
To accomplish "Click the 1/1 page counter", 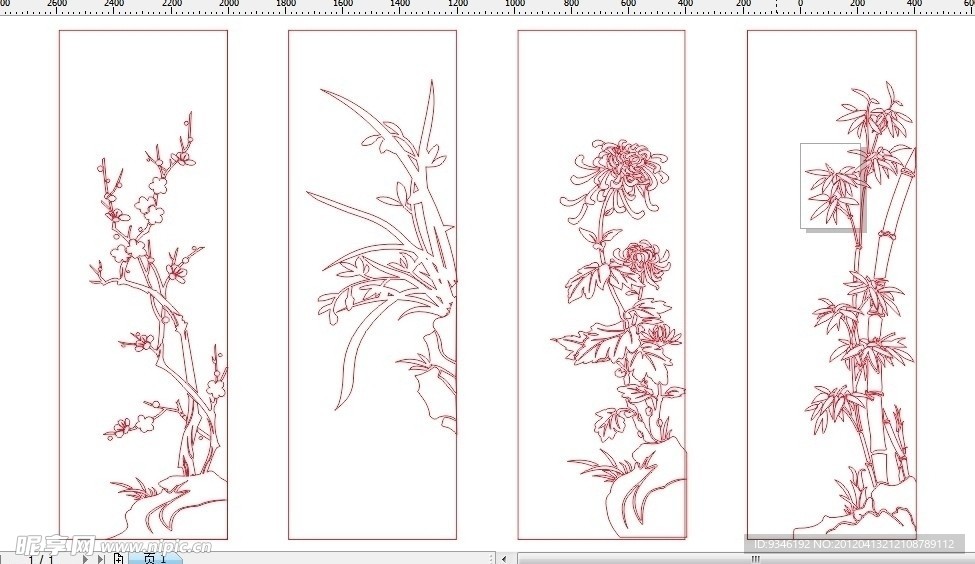I will click(41, 559).
